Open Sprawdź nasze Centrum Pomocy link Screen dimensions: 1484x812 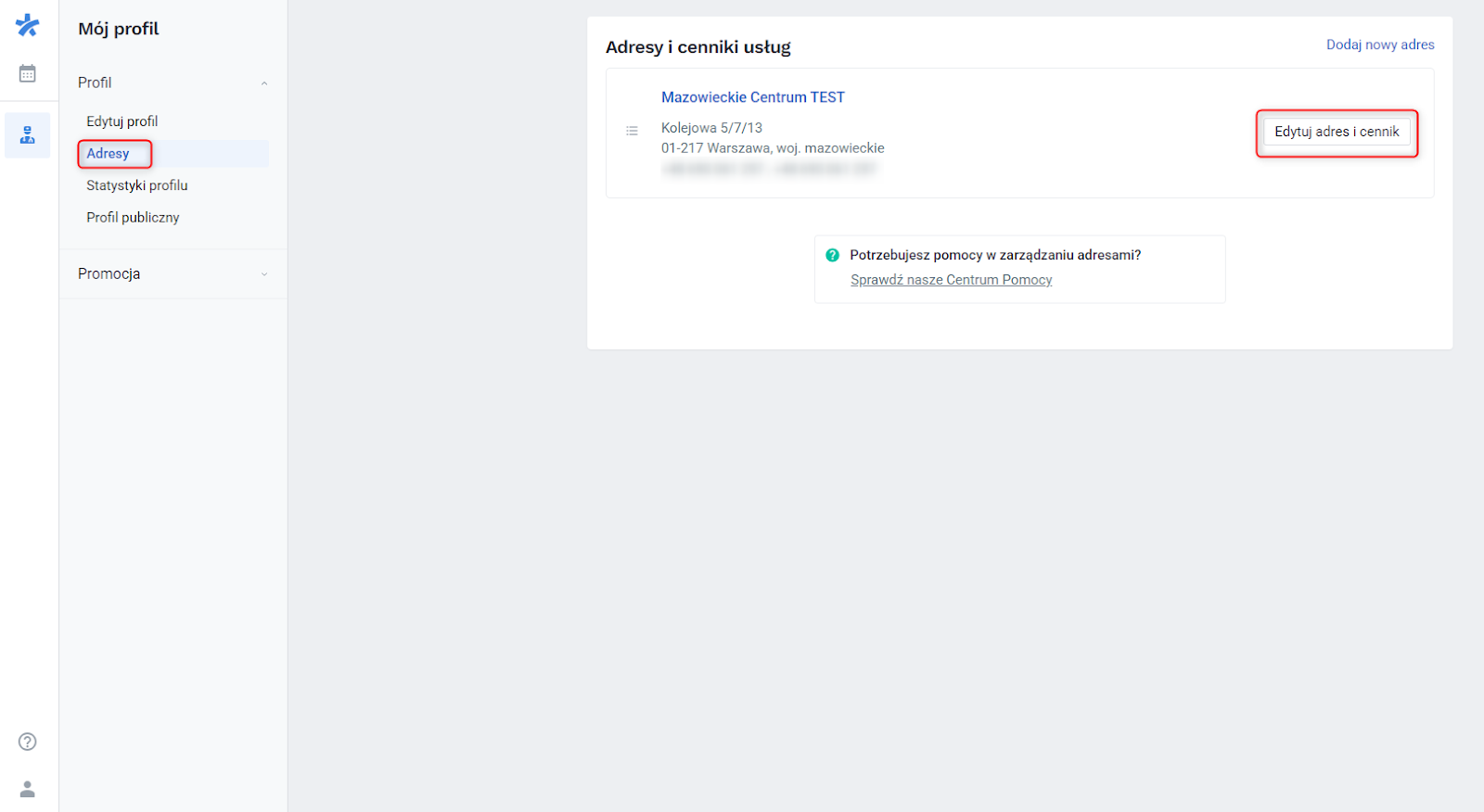[x=951, y=279]
